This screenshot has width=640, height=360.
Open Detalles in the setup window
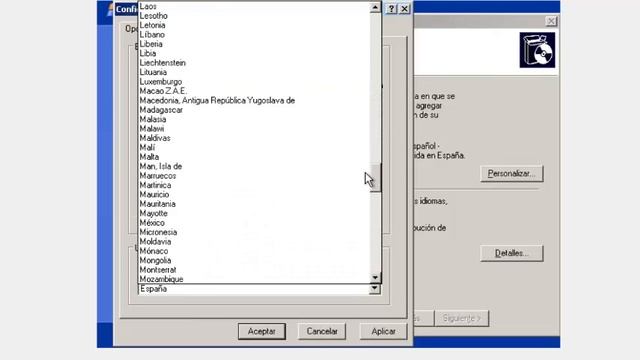click(511, 253)
